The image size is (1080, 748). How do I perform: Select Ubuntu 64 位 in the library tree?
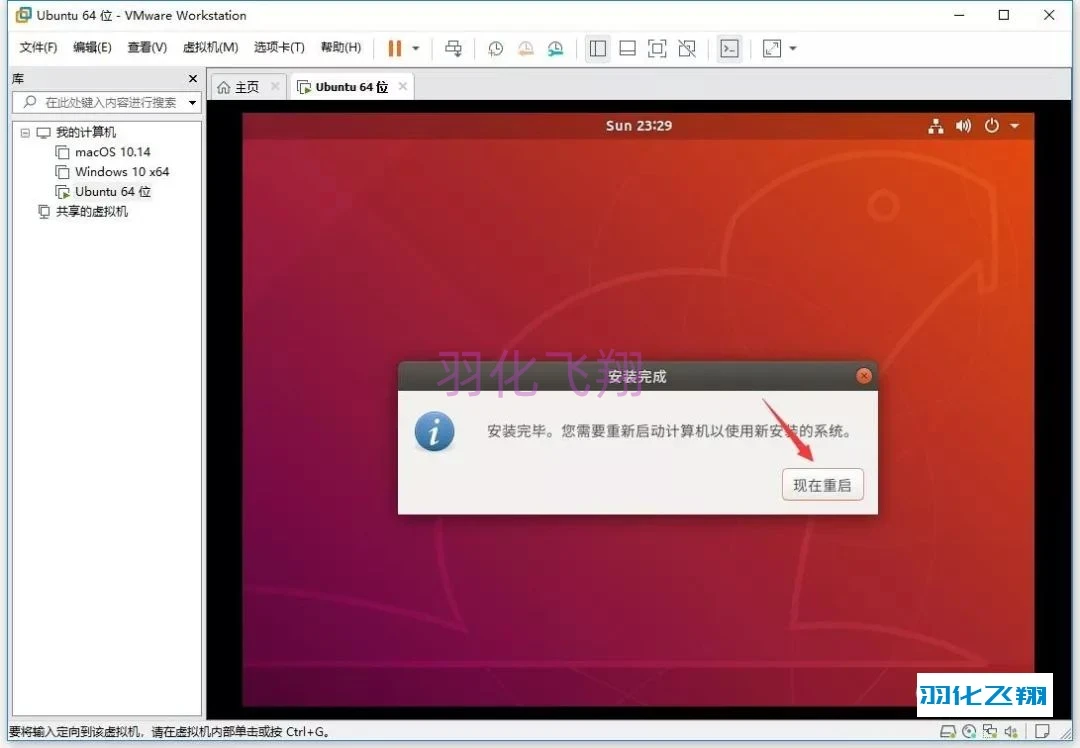(112, 191)
